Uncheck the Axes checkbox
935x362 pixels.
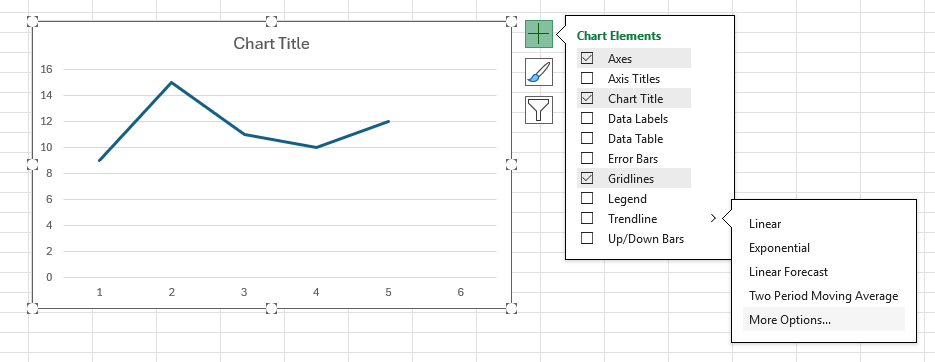(x=587, y=58)
